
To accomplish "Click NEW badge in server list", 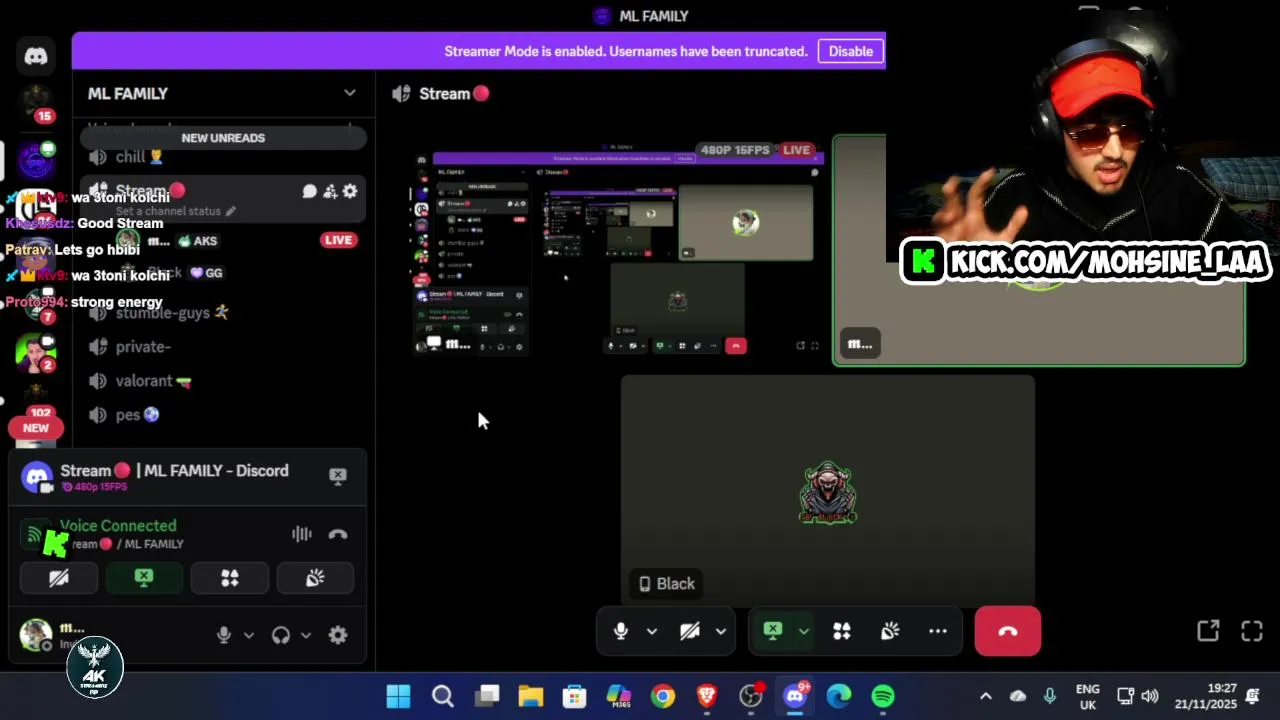I will click(36, 428).
